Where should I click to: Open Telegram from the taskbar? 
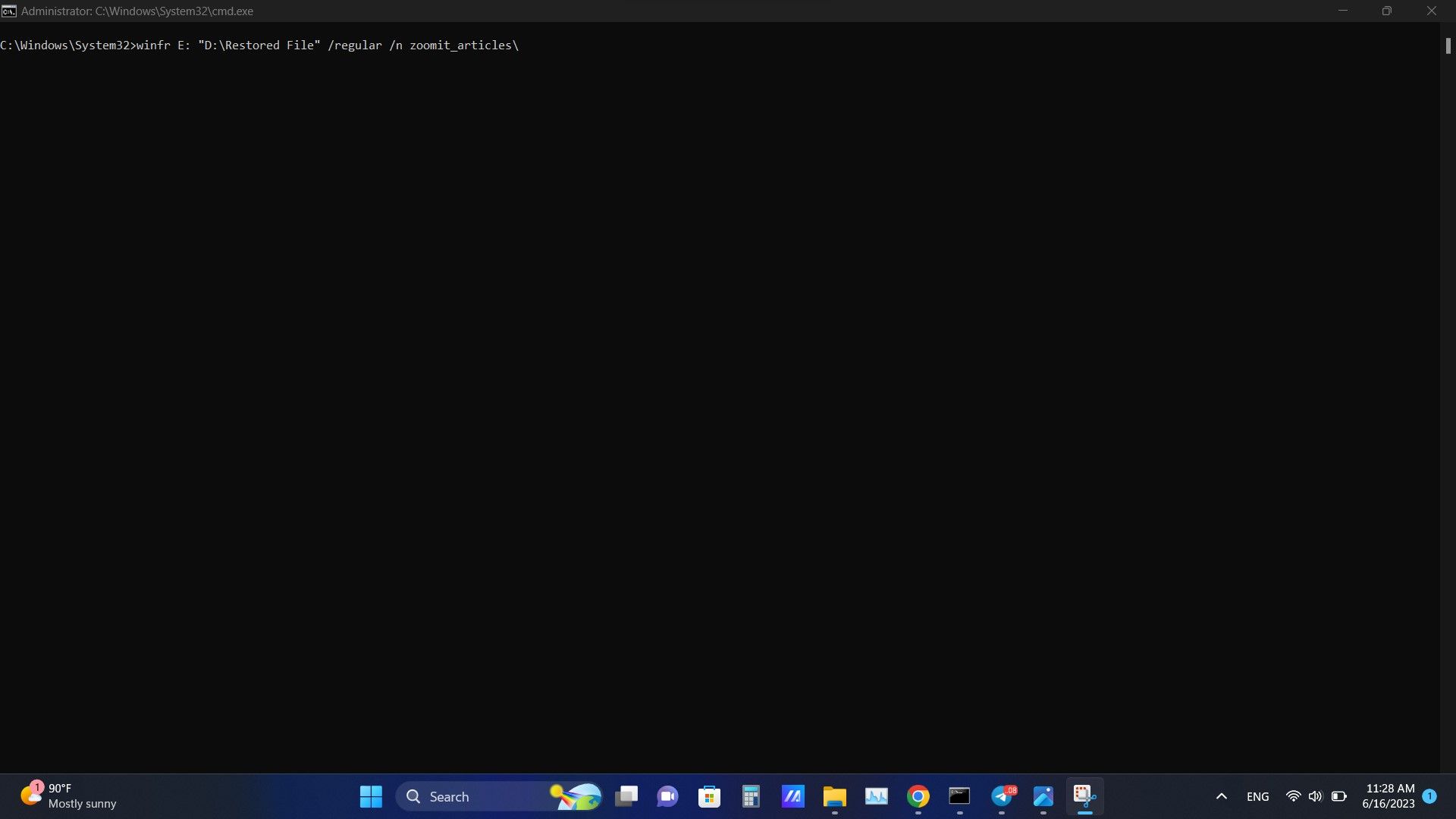click(1002, 796)
